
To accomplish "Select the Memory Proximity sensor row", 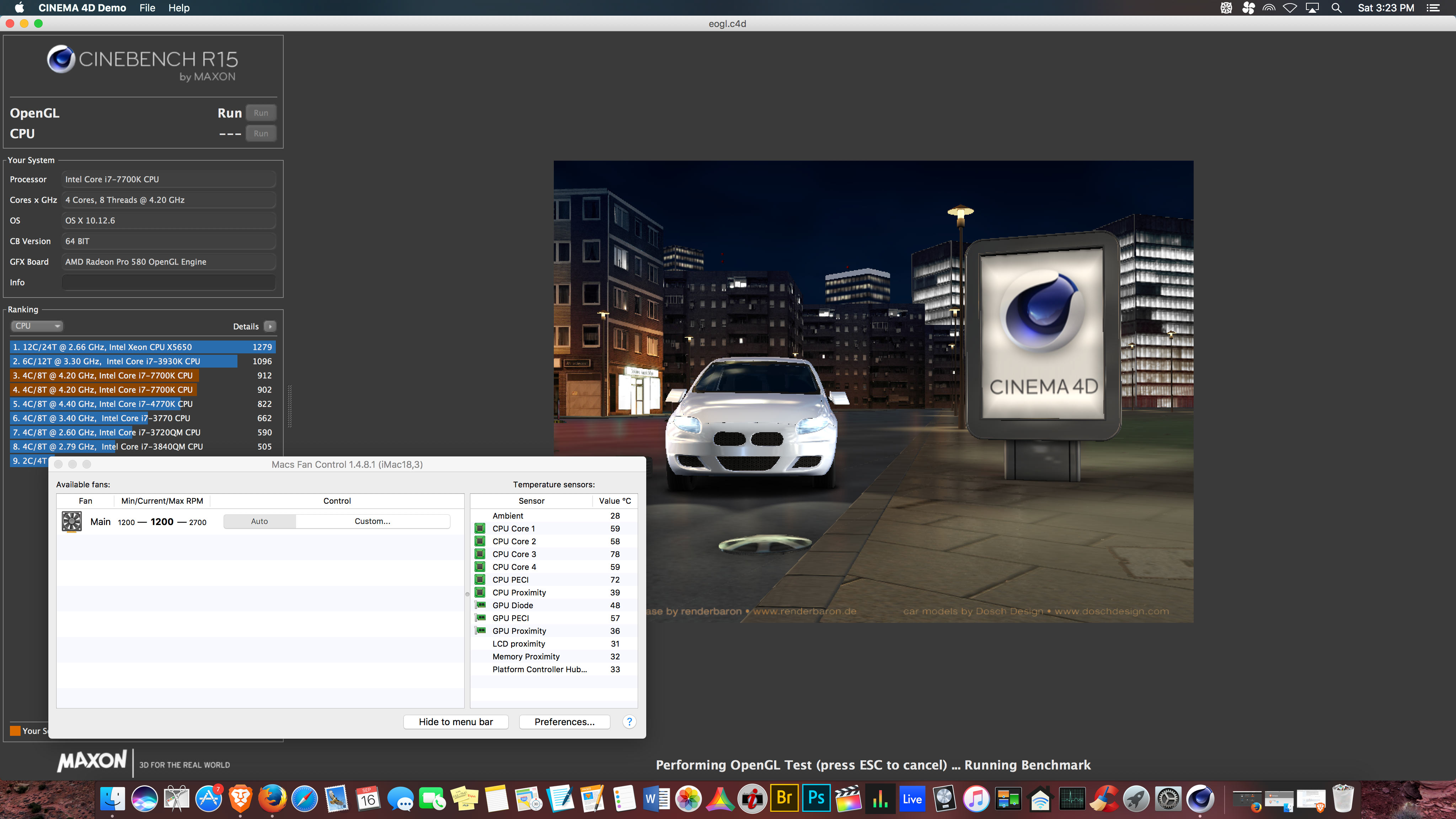I will point(554,656).
